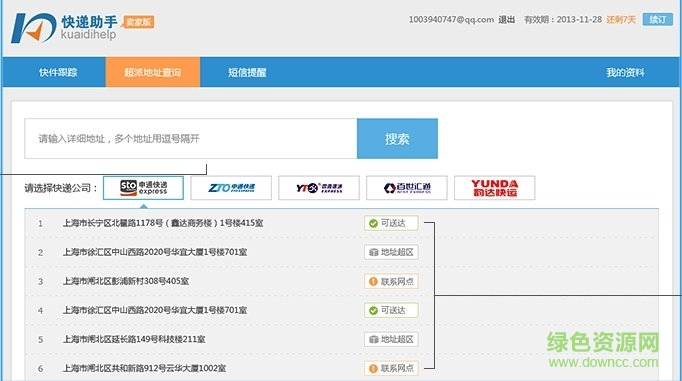This screenshot has width=682, height=381.
Task: Open the 快件跟踪 tab
Action: click(58, 72)
